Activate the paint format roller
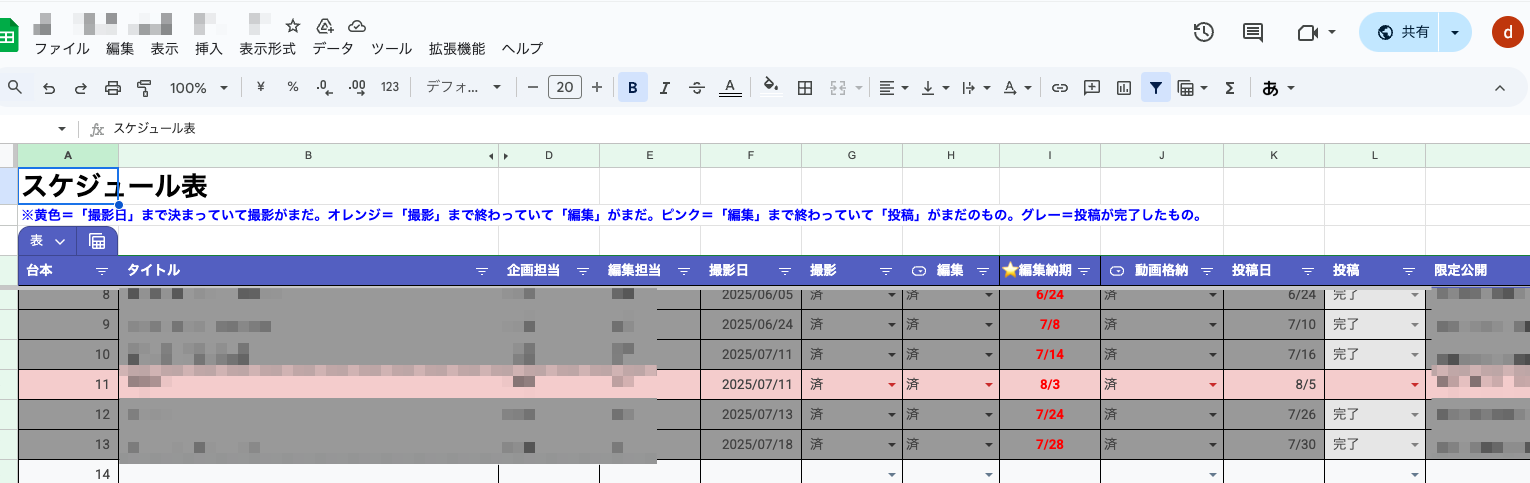 coord(144,88)
